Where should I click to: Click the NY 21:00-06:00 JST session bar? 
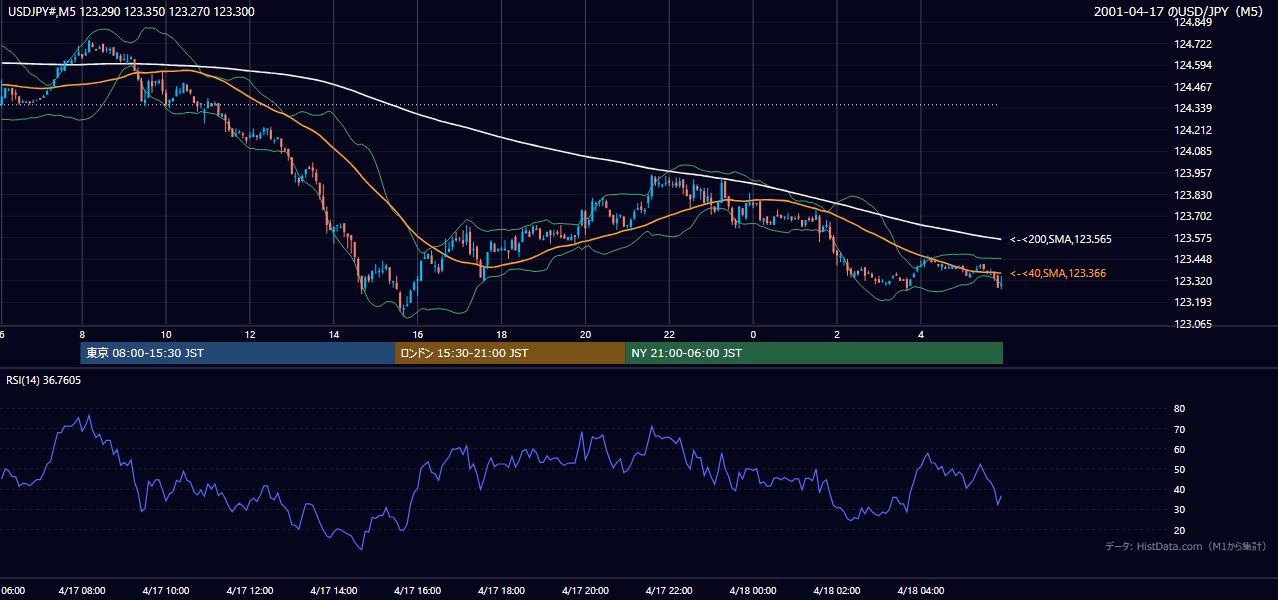click(x=814, y=353)
